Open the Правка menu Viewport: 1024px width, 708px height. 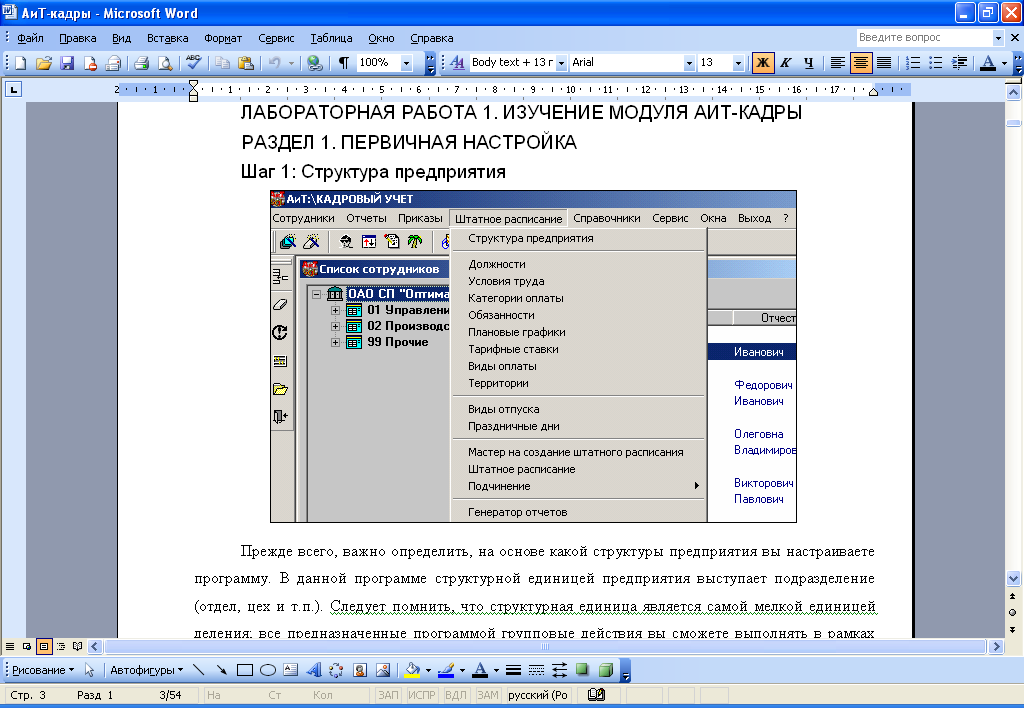tap(78, 38)
